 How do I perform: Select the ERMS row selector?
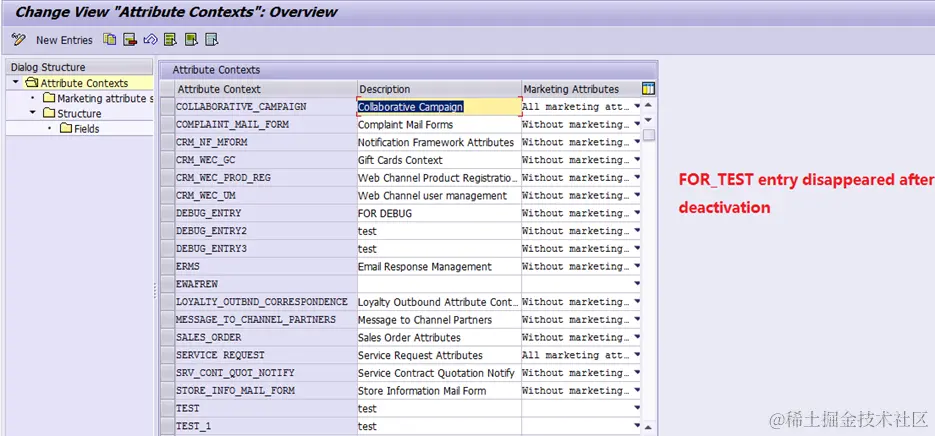(167, 267)
